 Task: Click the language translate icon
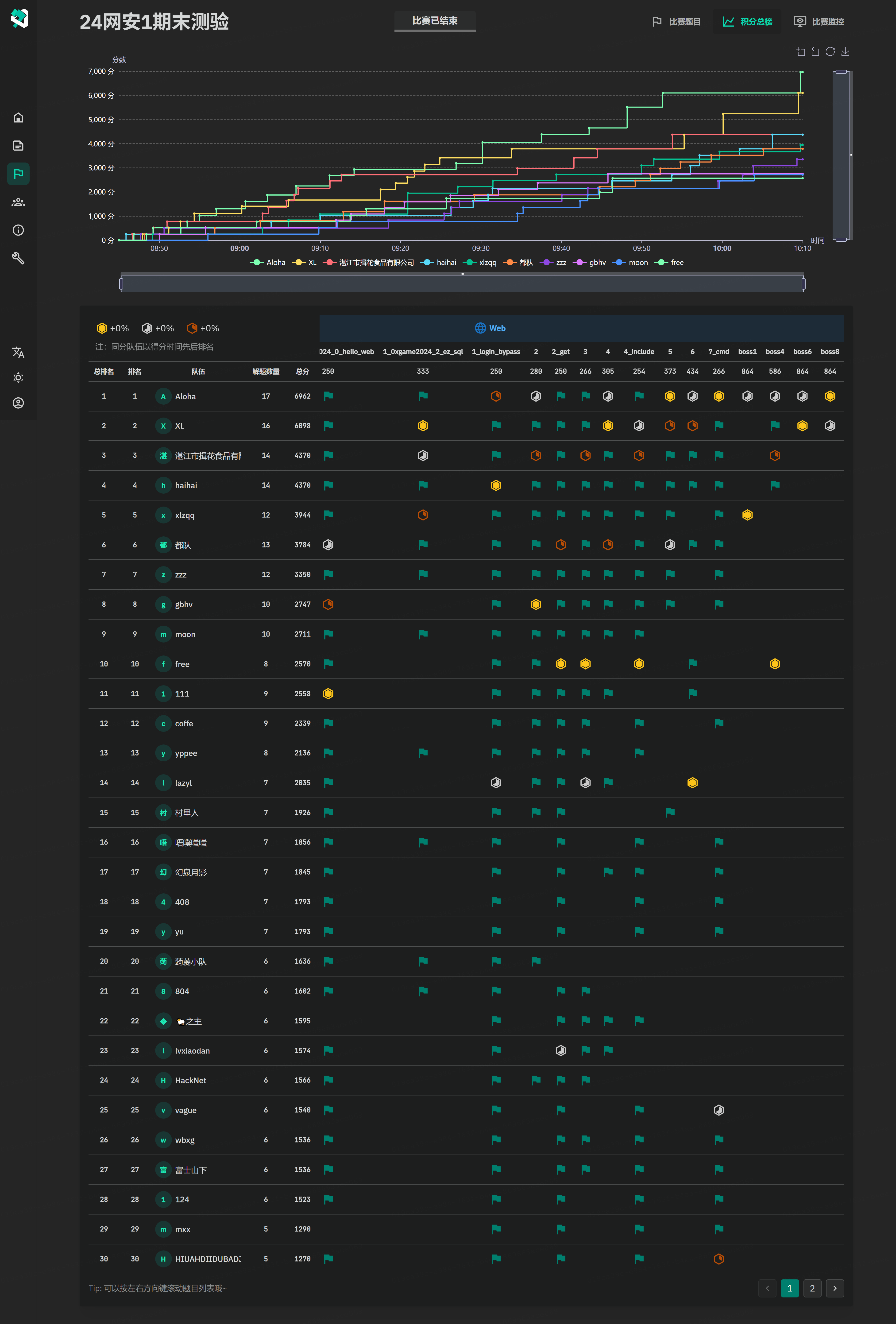[x=18, y=352]
